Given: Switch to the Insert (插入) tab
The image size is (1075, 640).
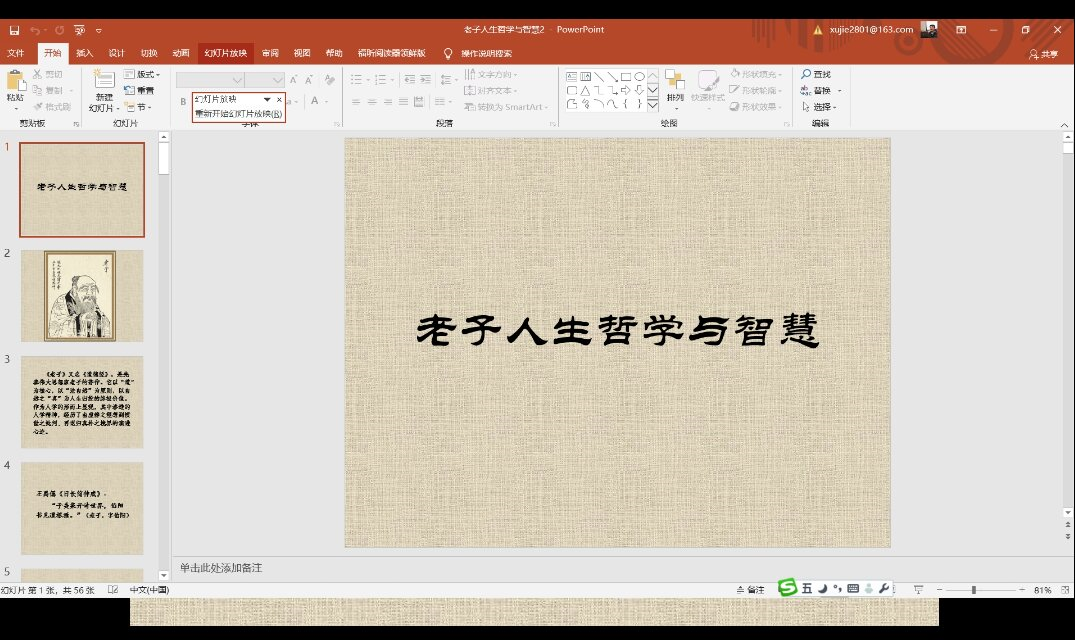Looking at the screenshot, I should pos(85,53).
